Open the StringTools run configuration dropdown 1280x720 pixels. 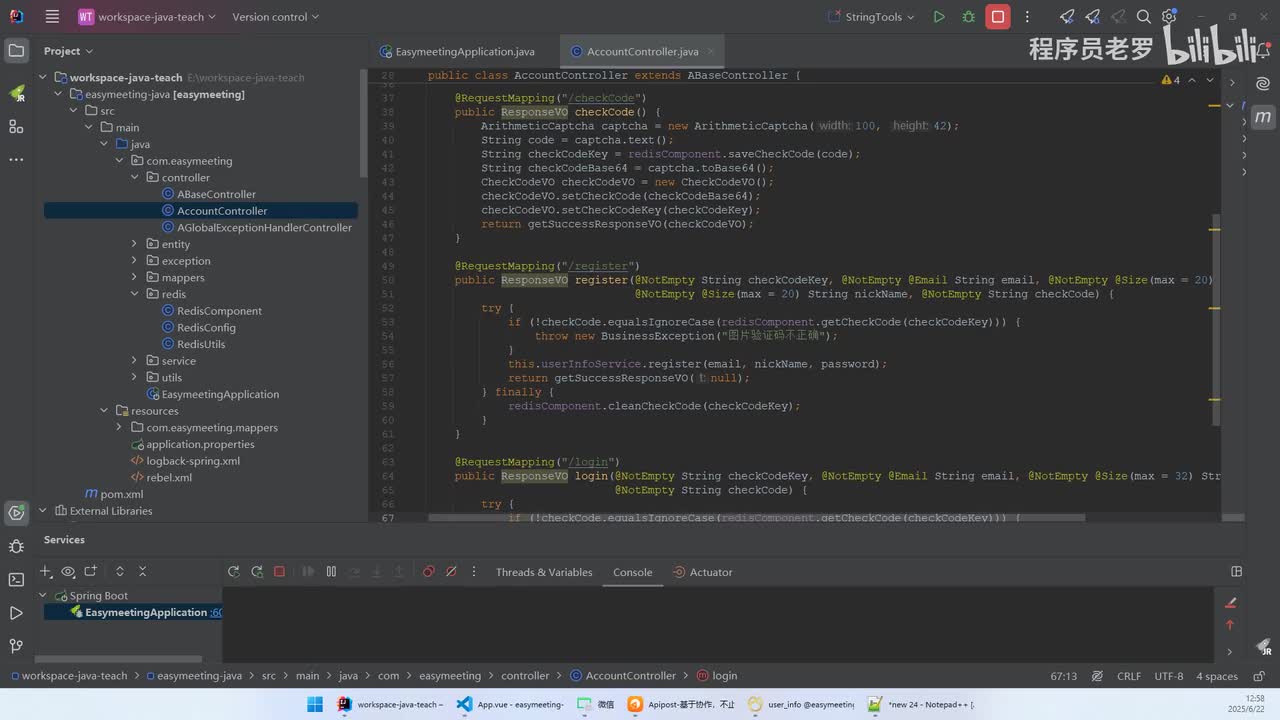(873, 17)
